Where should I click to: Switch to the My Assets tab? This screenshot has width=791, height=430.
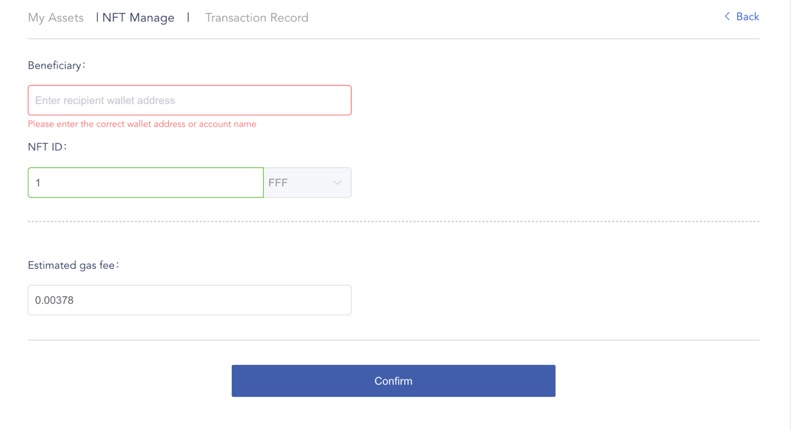pyautogui.click(x=55, y=18)
